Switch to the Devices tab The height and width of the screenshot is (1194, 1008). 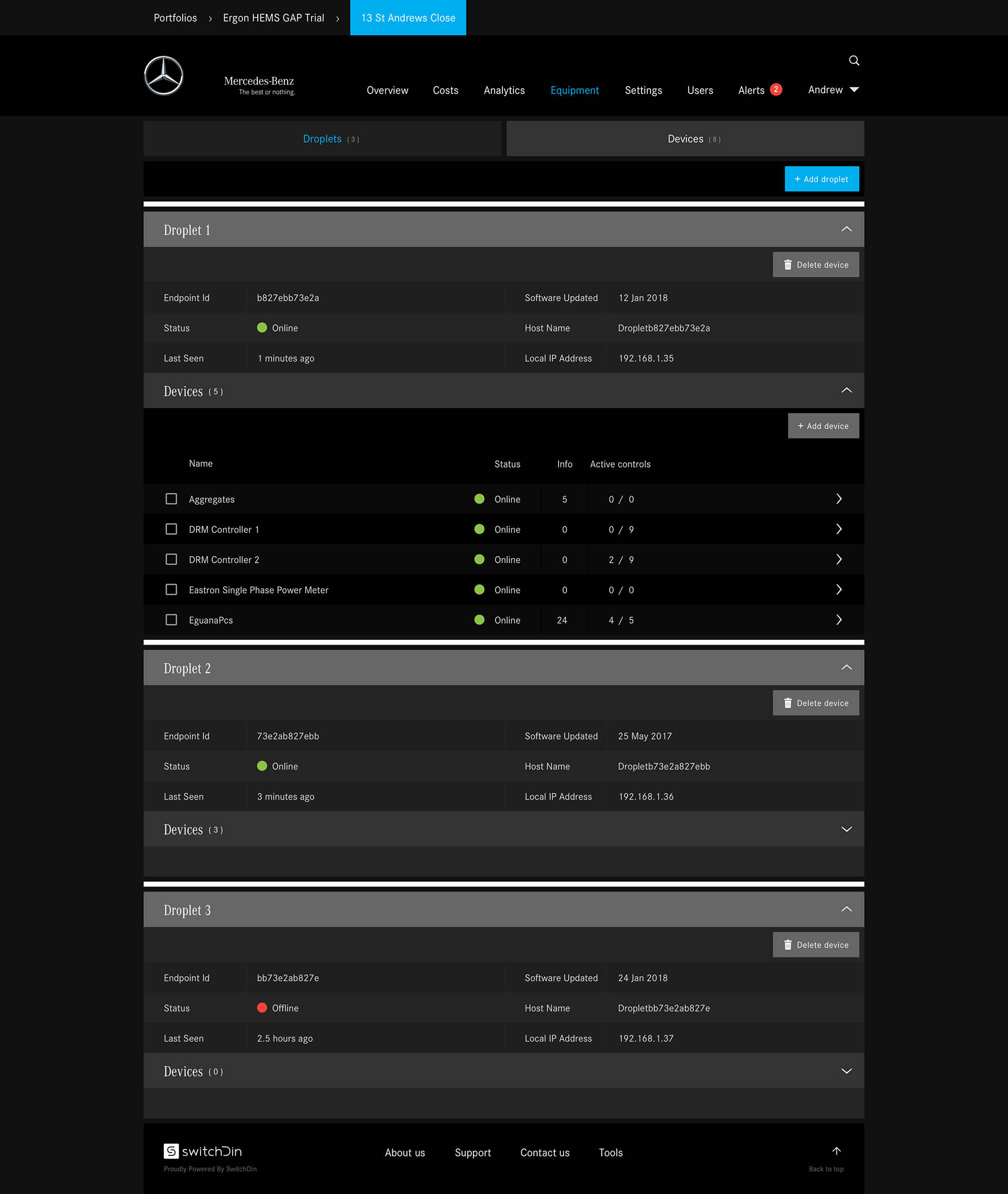click(685, 139)
